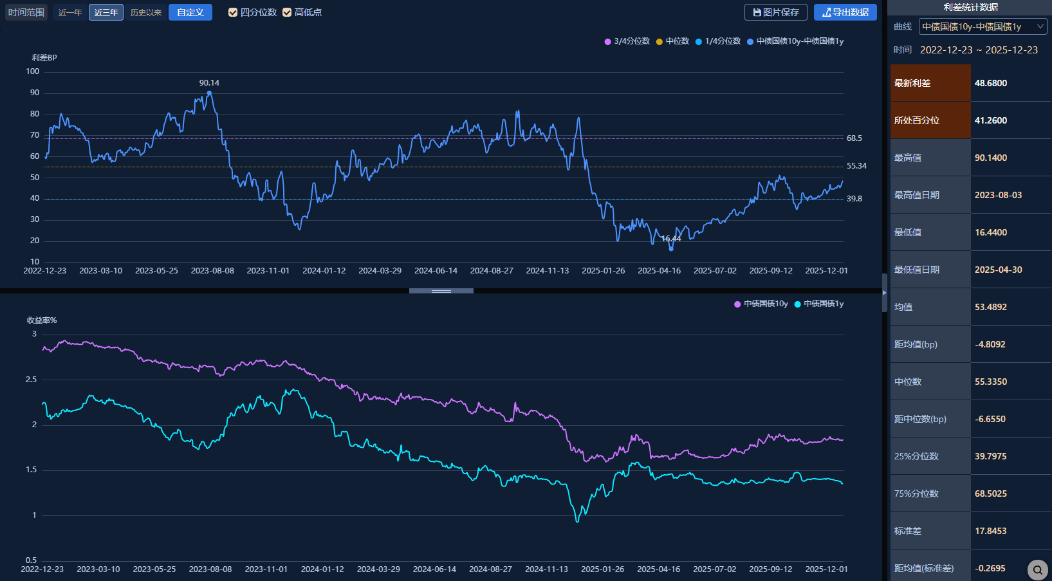Click the horizontal splitter handle between charts
1052x581 pixels.
(x=441, y=290)
